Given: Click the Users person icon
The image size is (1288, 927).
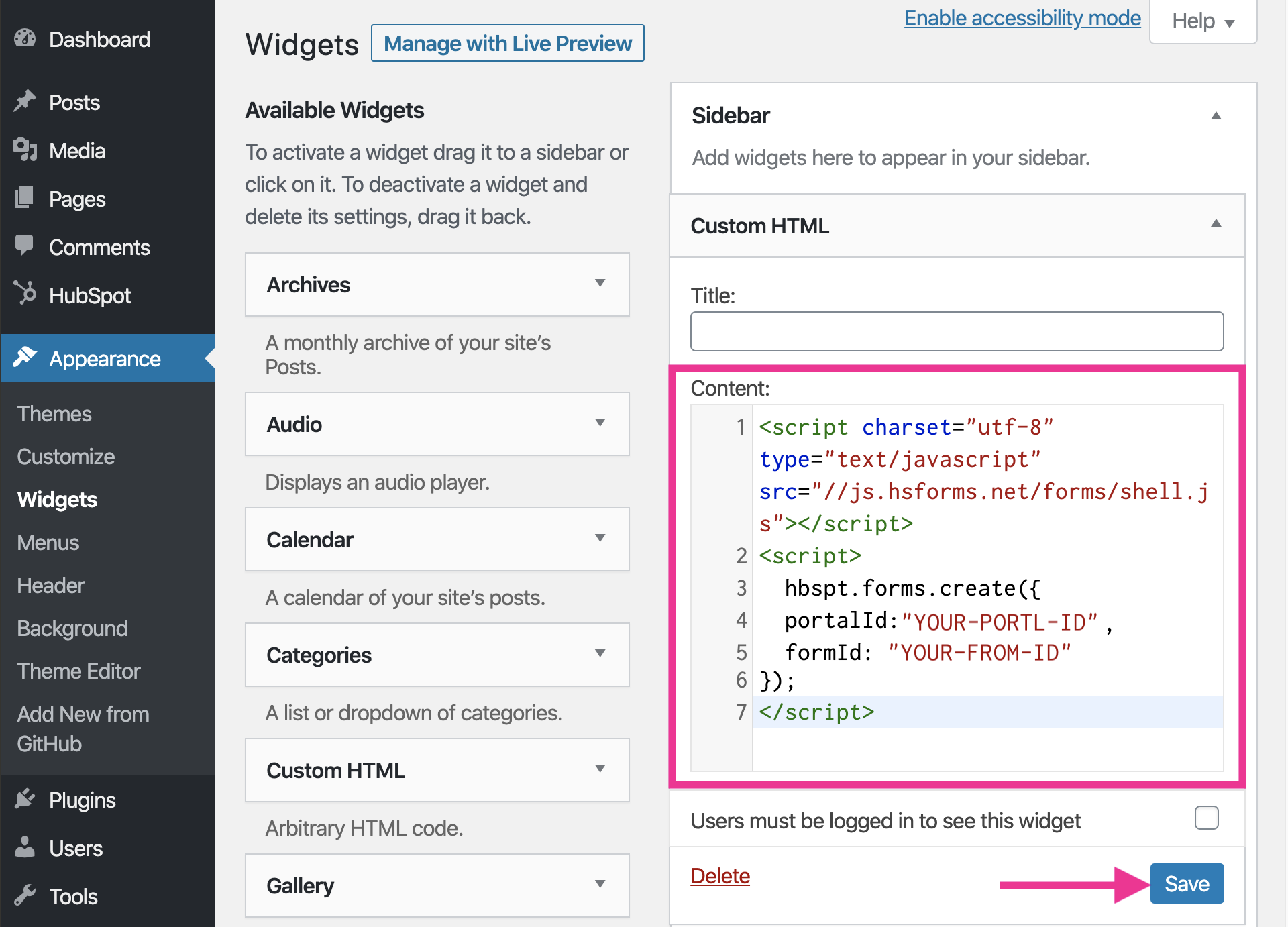Looking at the screenshot, I should pos(25,847).
